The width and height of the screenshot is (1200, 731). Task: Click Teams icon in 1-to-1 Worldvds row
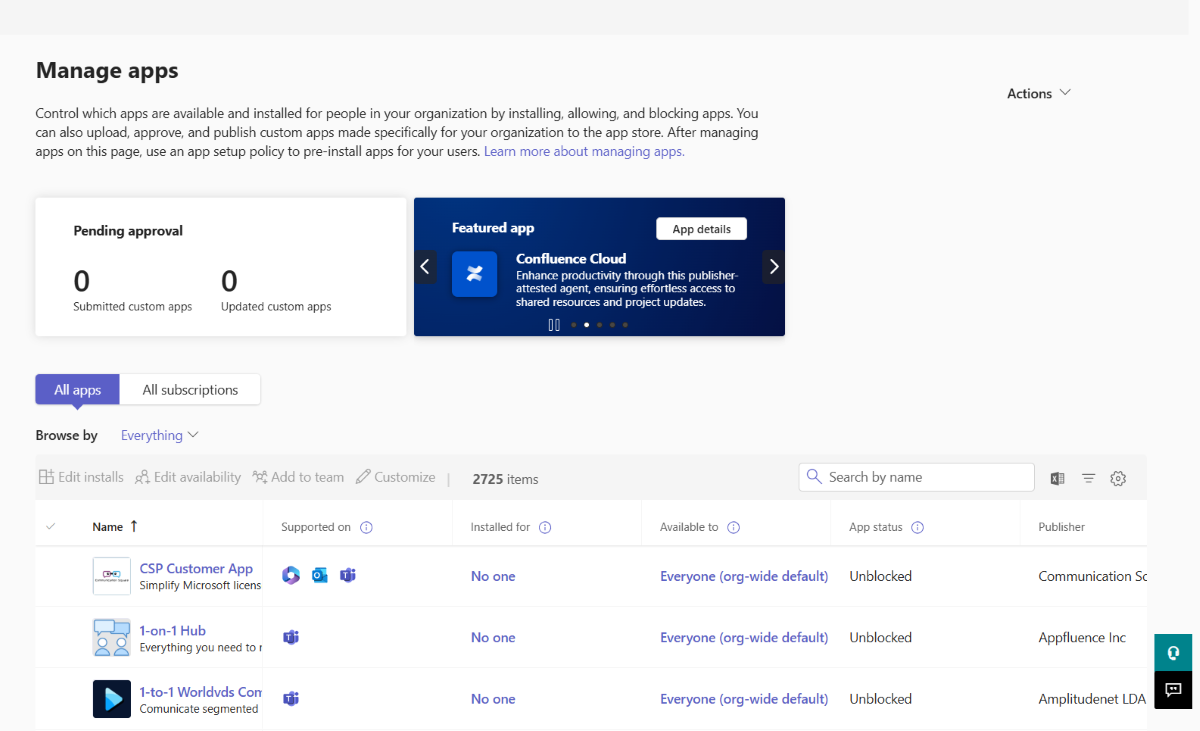click(291, 699)
